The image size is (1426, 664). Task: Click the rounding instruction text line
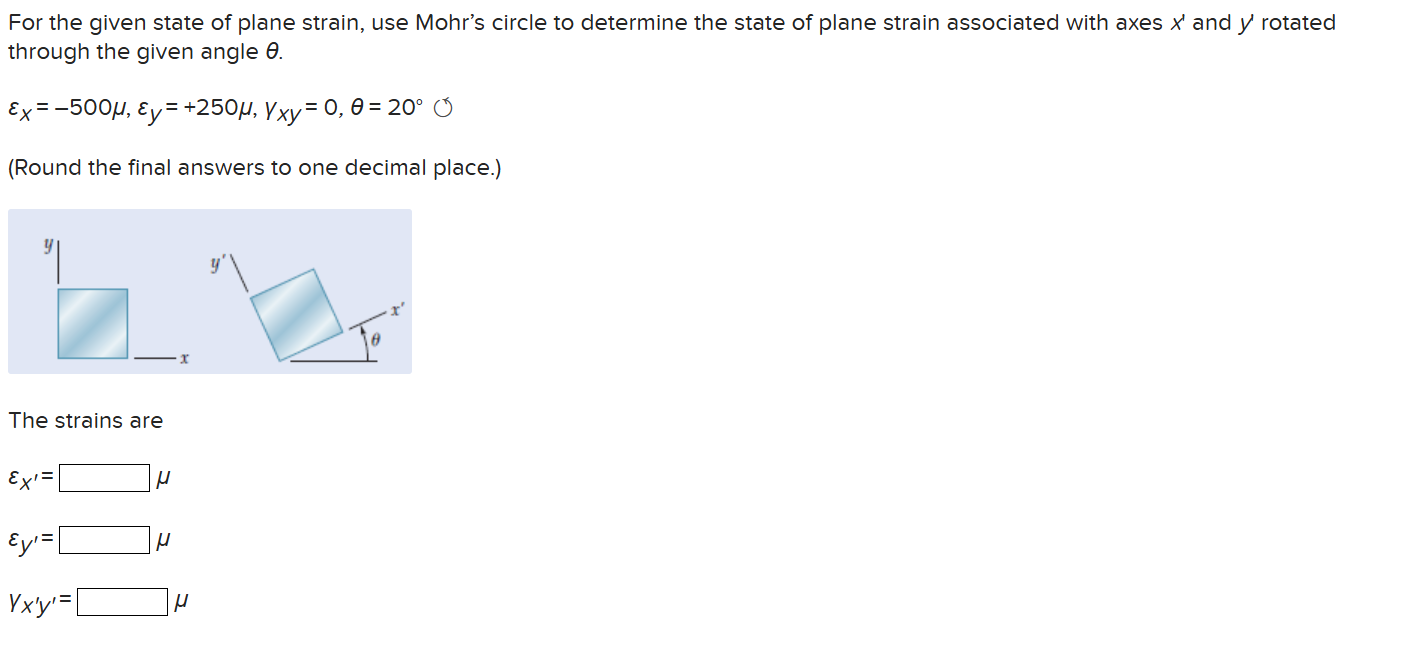pyautogui.click(x=254, y=167)
